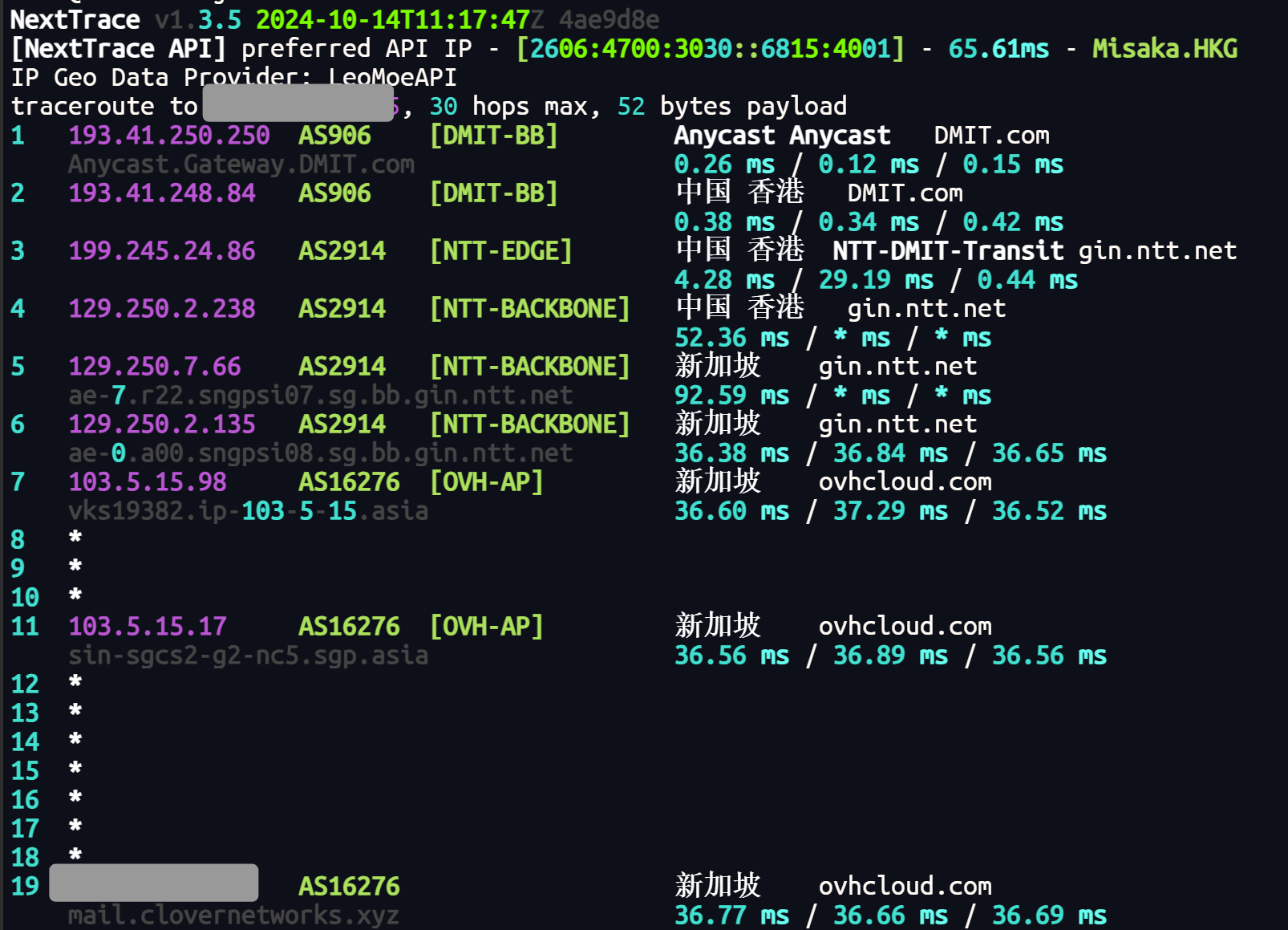Click the 52.36 ms latency on hop 4
Screen dimensions: 1288x930
(x=732, y=338)
